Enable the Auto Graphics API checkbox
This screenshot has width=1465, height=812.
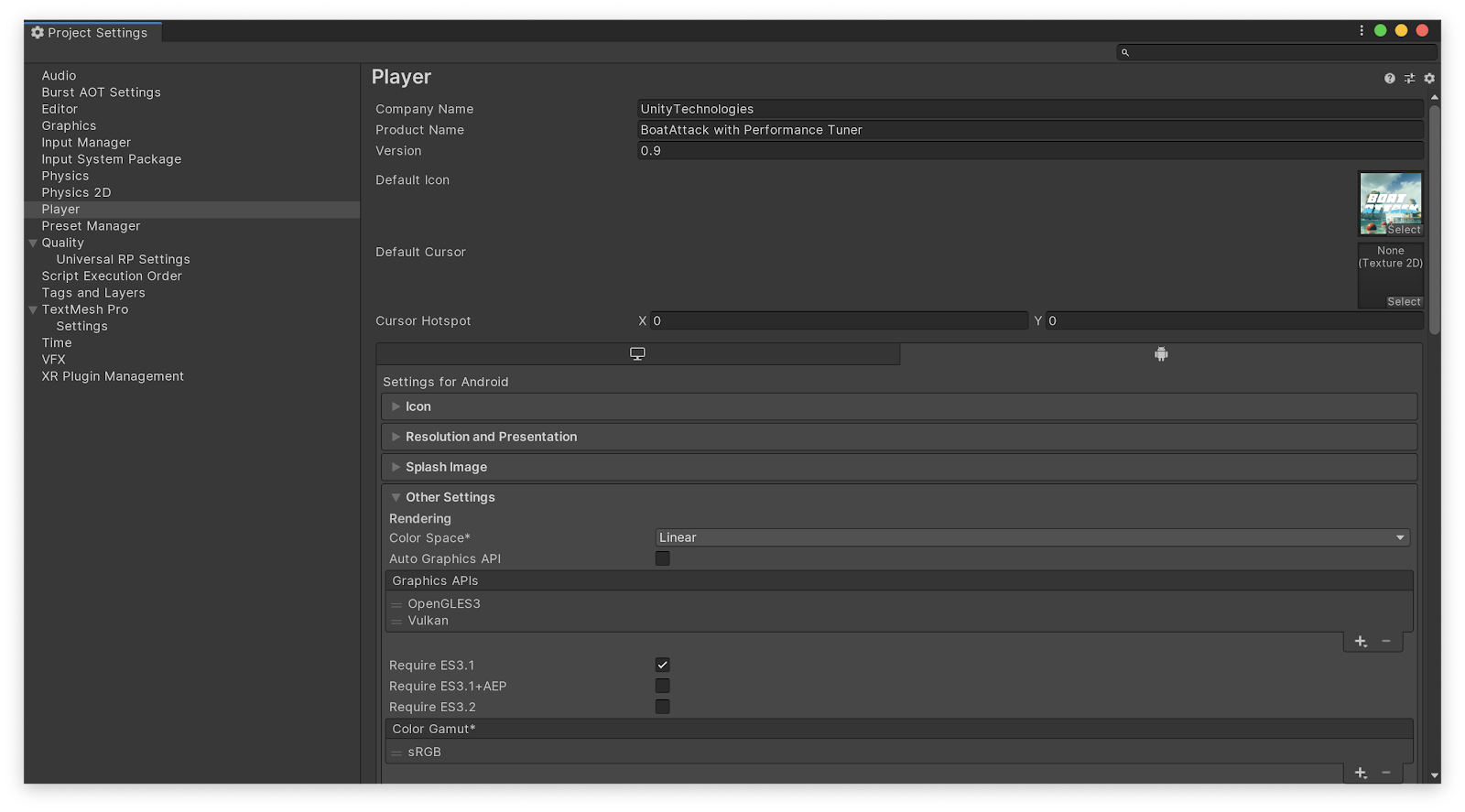point(663,558)
